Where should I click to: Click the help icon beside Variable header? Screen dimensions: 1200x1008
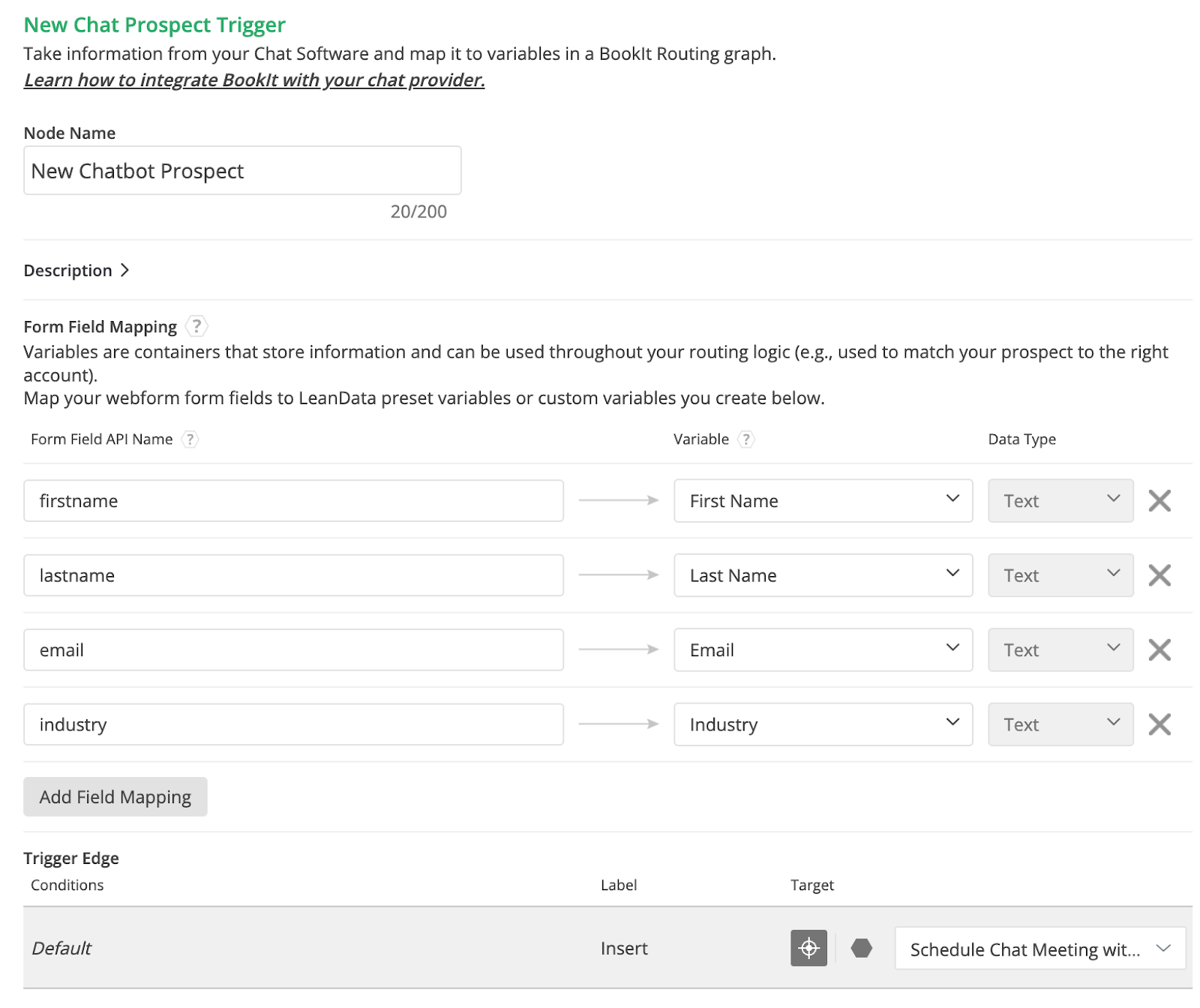coord(745,439)
